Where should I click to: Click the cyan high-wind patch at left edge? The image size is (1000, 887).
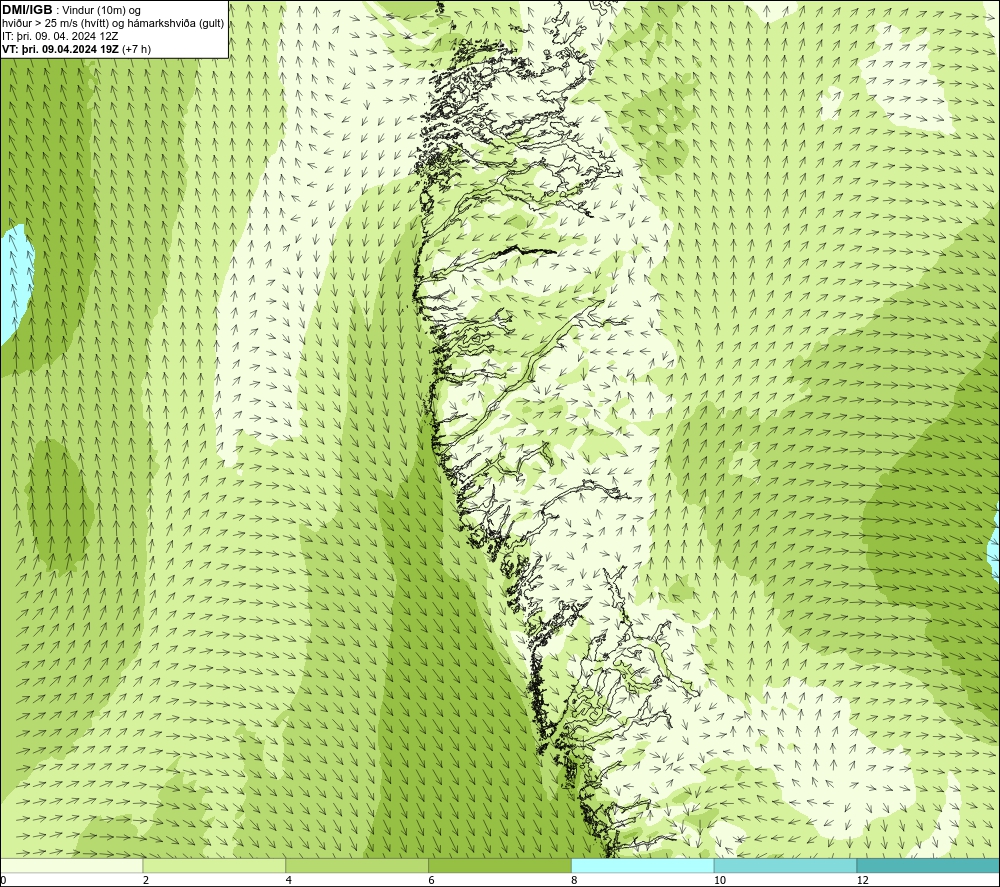[x=14, y=284]
